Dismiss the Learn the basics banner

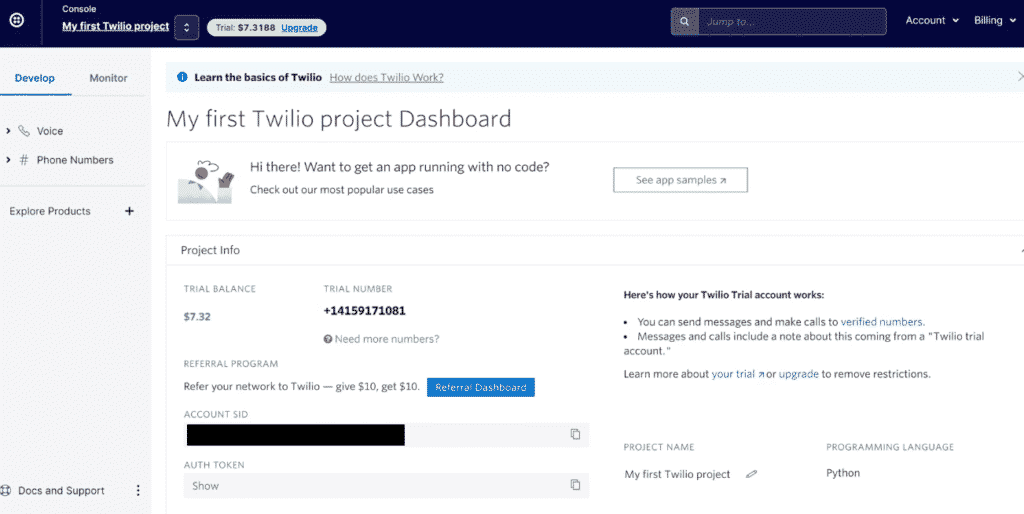[x=1020, y=76]
